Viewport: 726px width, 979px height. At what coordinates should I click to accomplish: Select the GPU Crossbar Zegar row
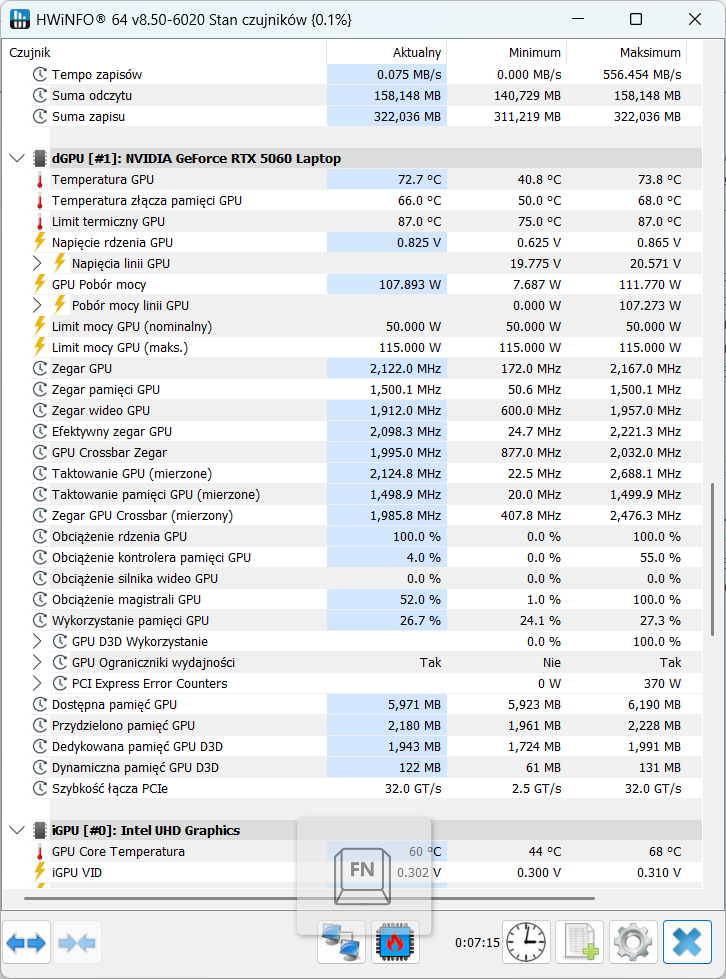point(366,453)
